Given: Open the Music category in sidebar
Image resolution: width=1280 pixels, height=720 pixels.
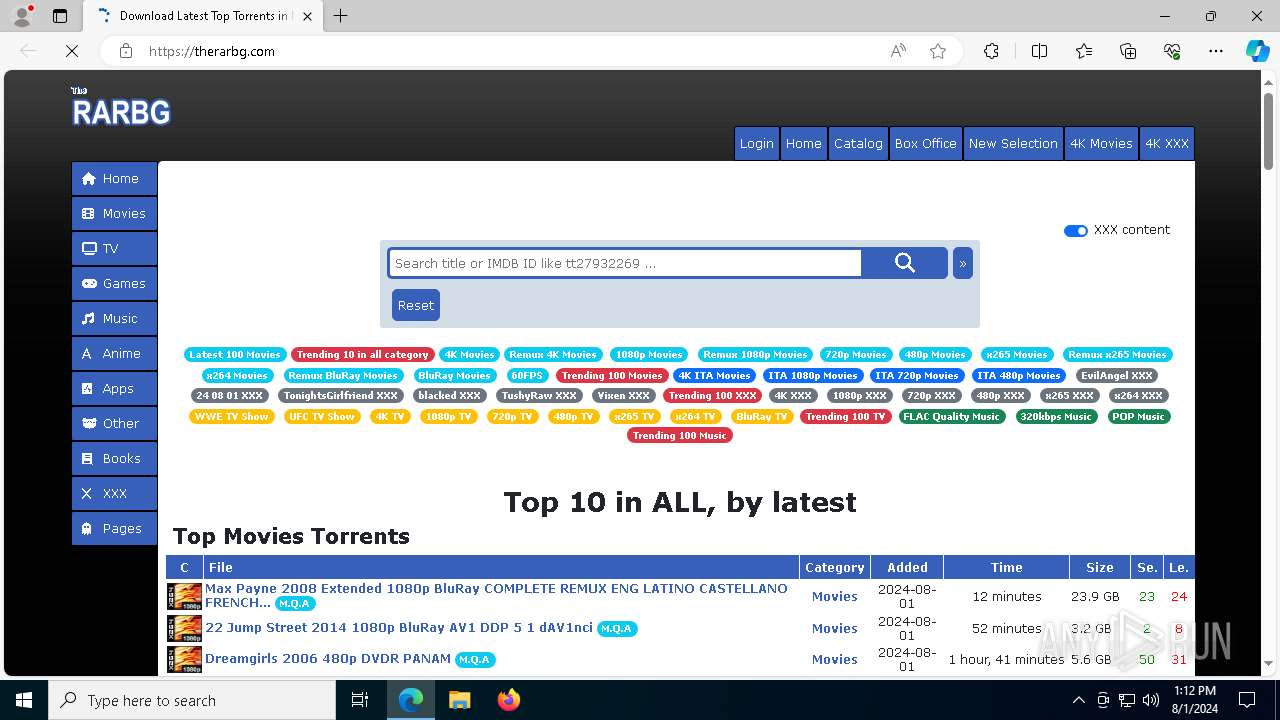Looking at the screenshot, I should click(114, 318).
